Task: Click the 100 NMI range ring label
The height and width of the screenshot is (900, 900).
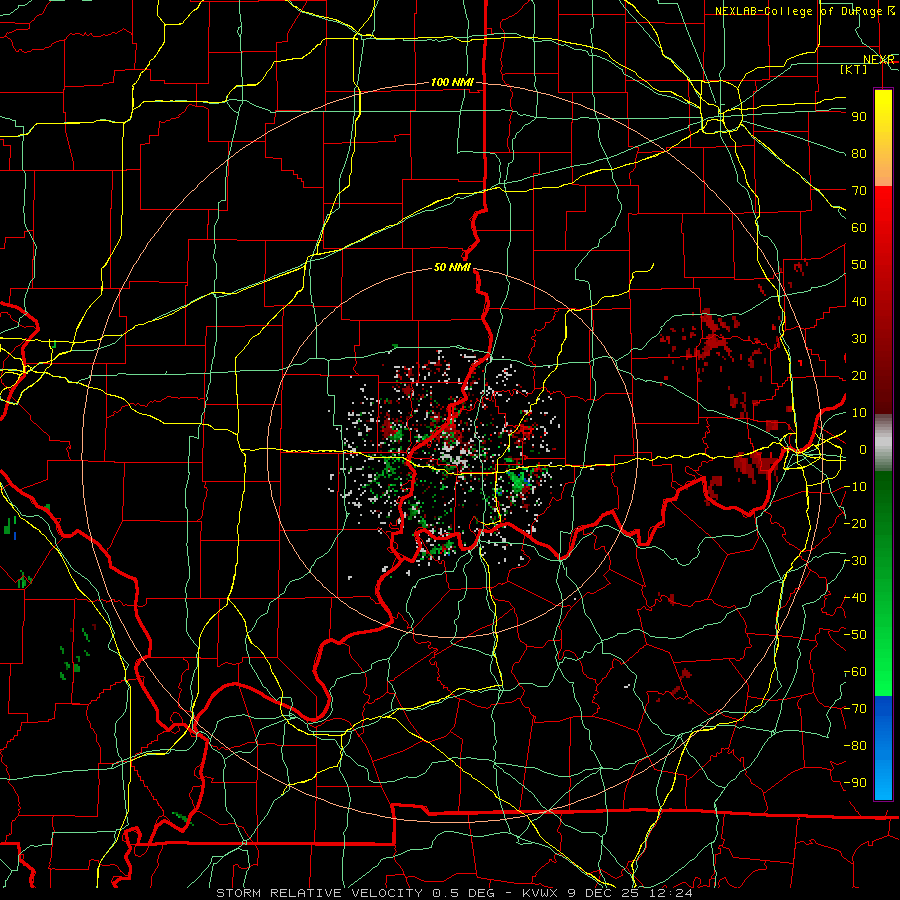Action: click(x=452, y=82)
